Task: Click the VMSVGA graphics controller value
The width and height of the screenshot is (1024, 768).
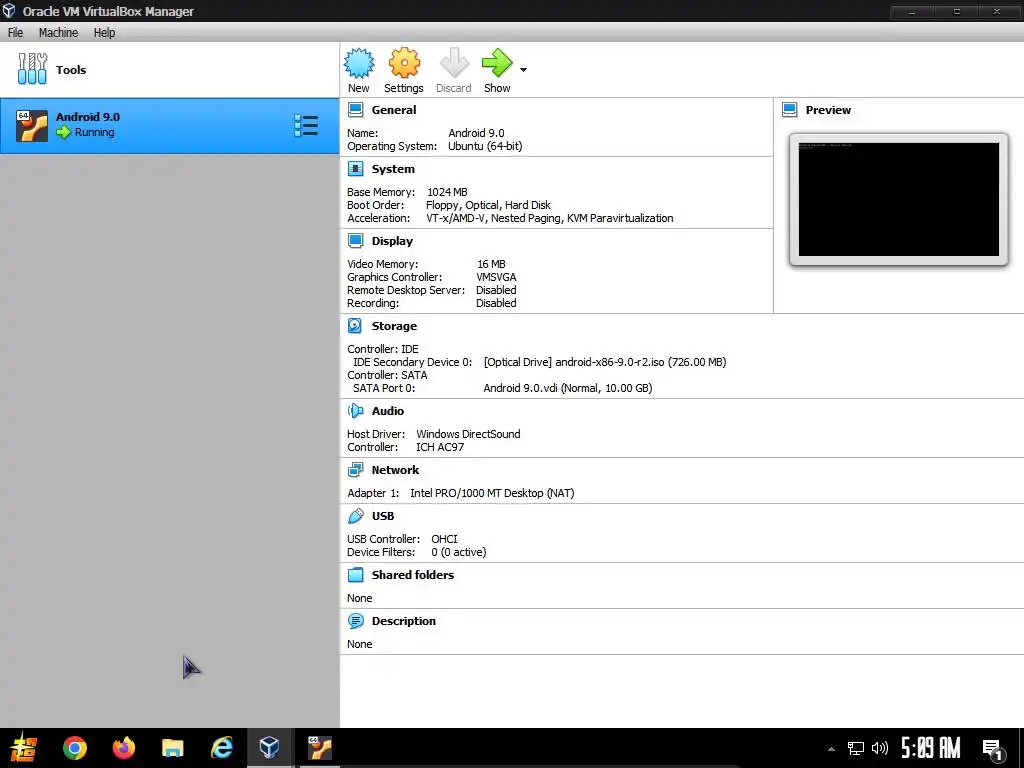Action: tap(496, 277)
